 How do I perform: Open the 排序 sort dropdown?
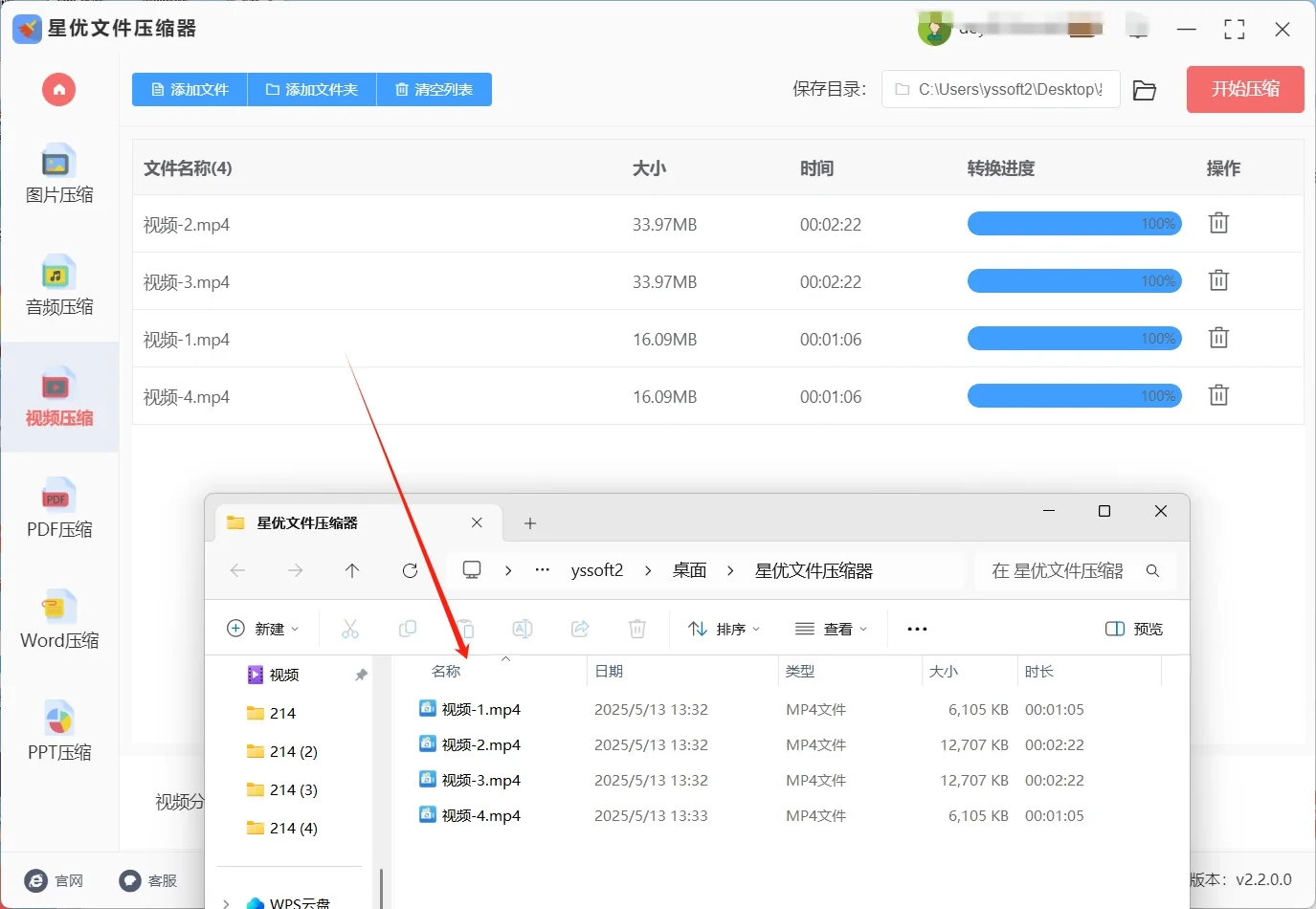pos(725,629)
